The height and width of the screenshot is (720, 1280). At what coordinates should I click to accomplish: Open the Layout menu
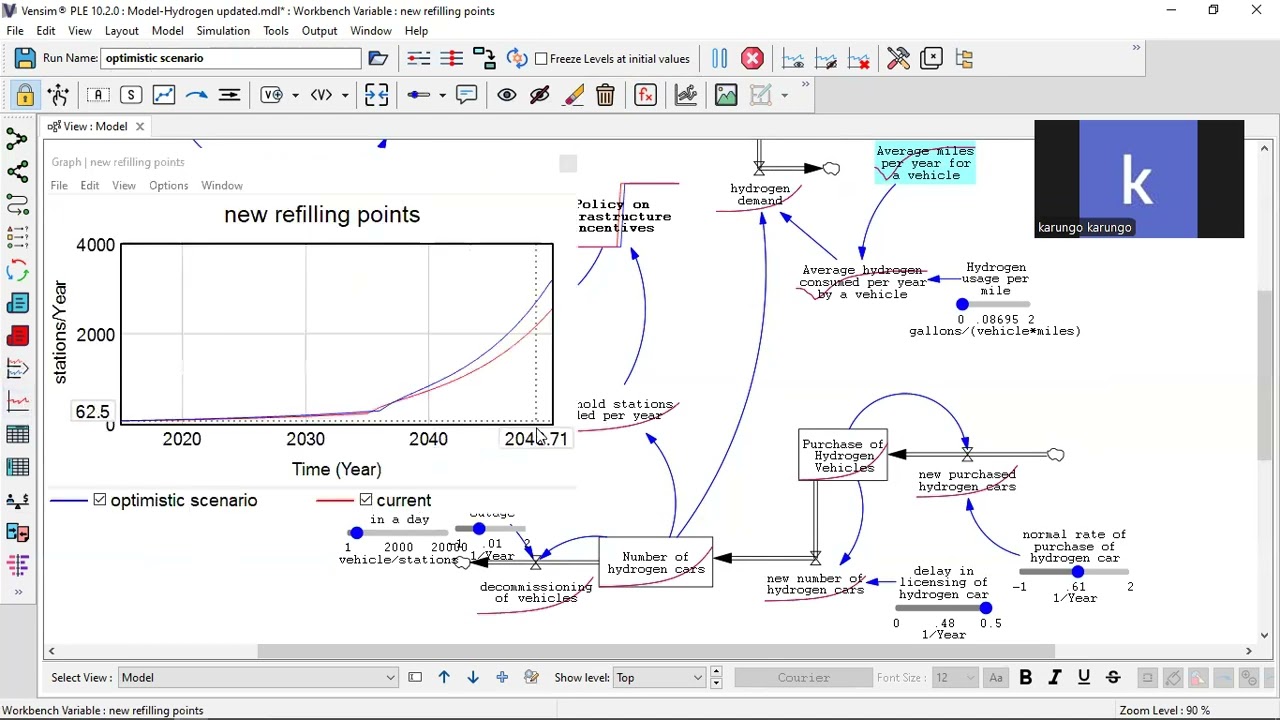121,31
